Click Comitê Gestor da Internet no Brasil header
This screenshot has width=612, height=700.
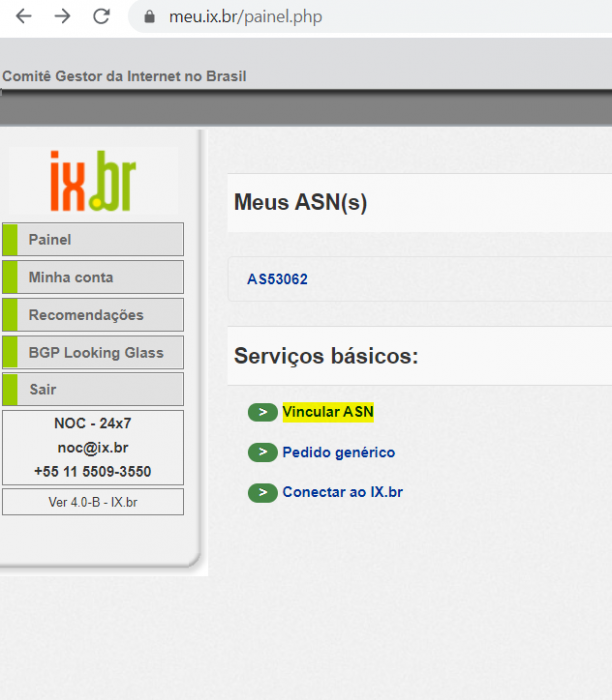124,76
